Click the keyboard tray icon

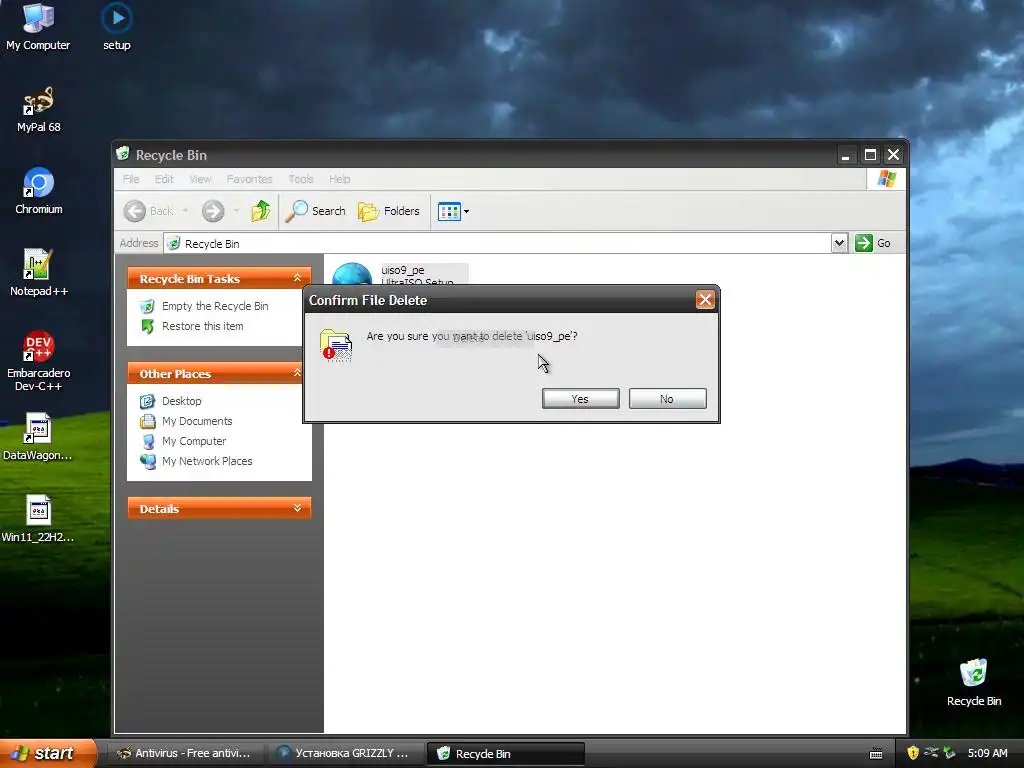click(x=876, y=754)
